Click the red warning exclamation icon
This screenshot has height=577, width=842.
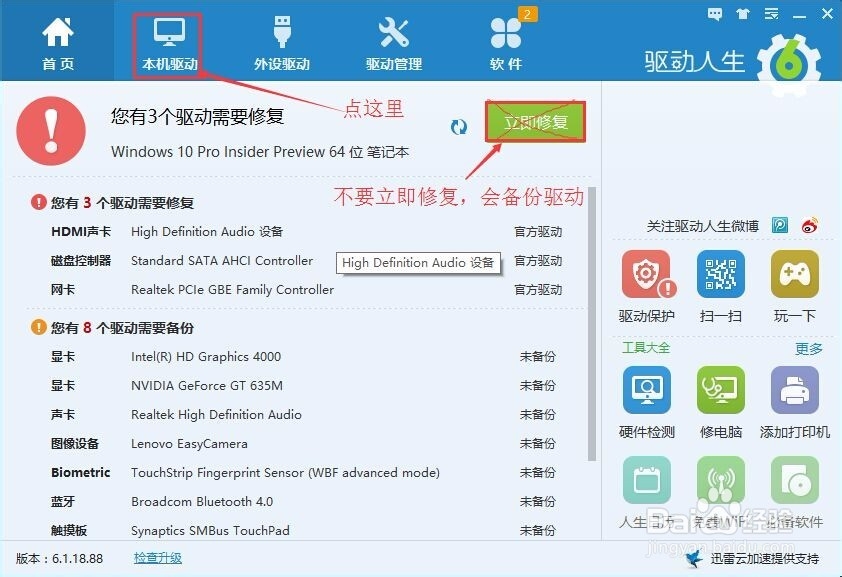click(x=51, y=130)
